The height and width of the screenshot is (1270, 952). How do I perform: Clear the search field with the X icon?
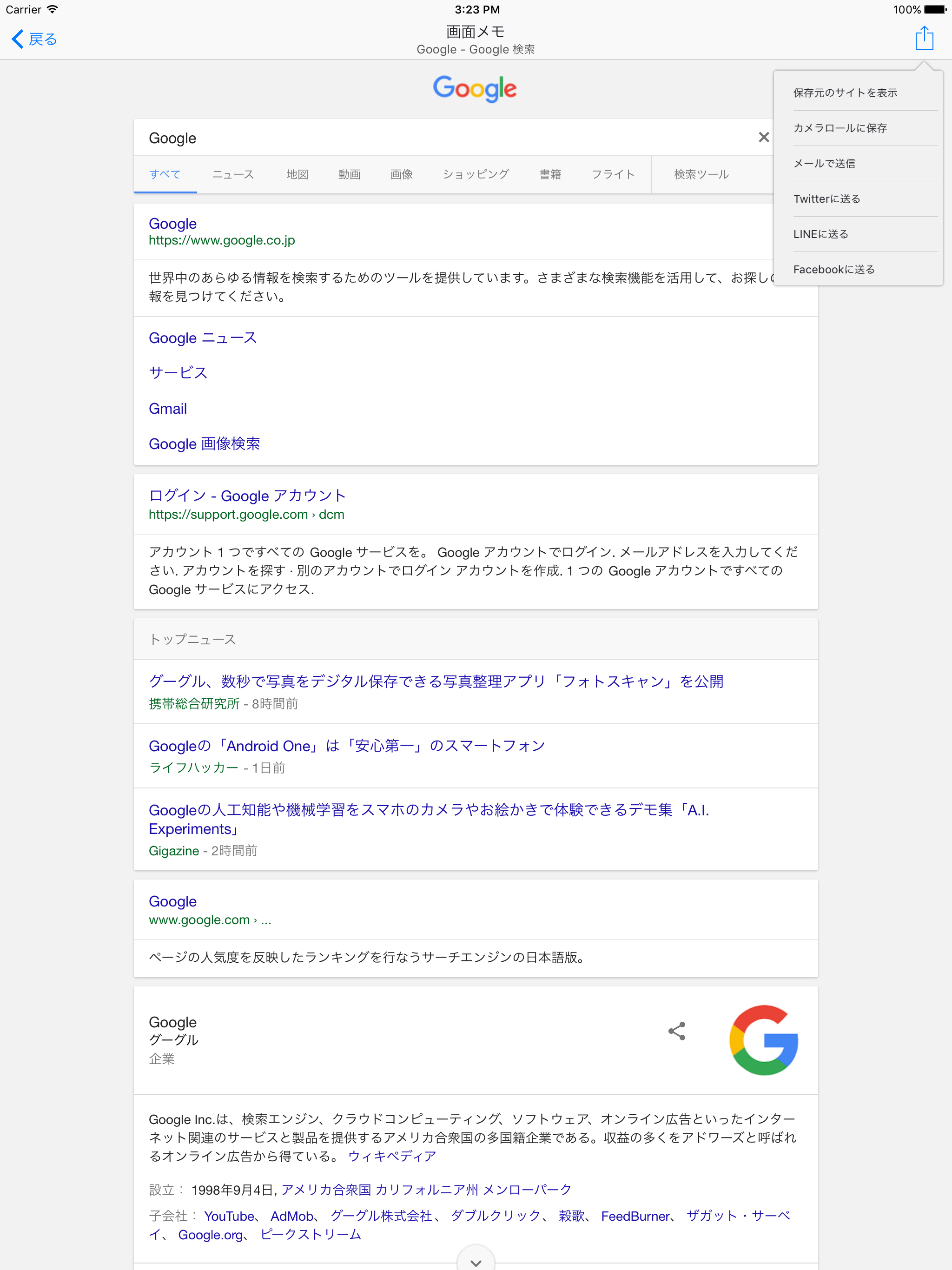coord(763,137)
